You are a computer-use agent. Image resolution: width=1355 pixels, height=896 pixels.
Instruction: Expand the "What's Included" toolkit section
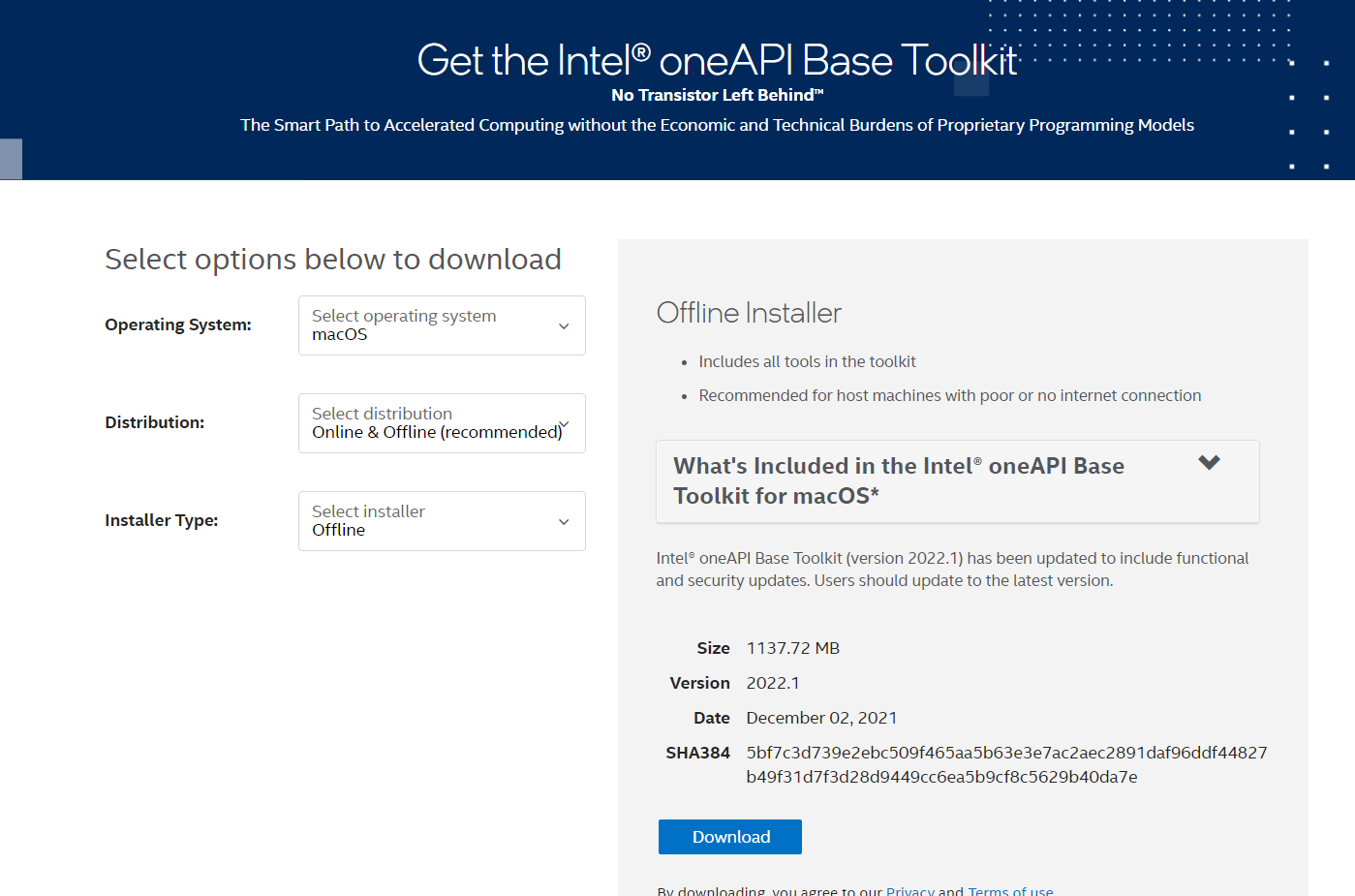pos(957,480)
